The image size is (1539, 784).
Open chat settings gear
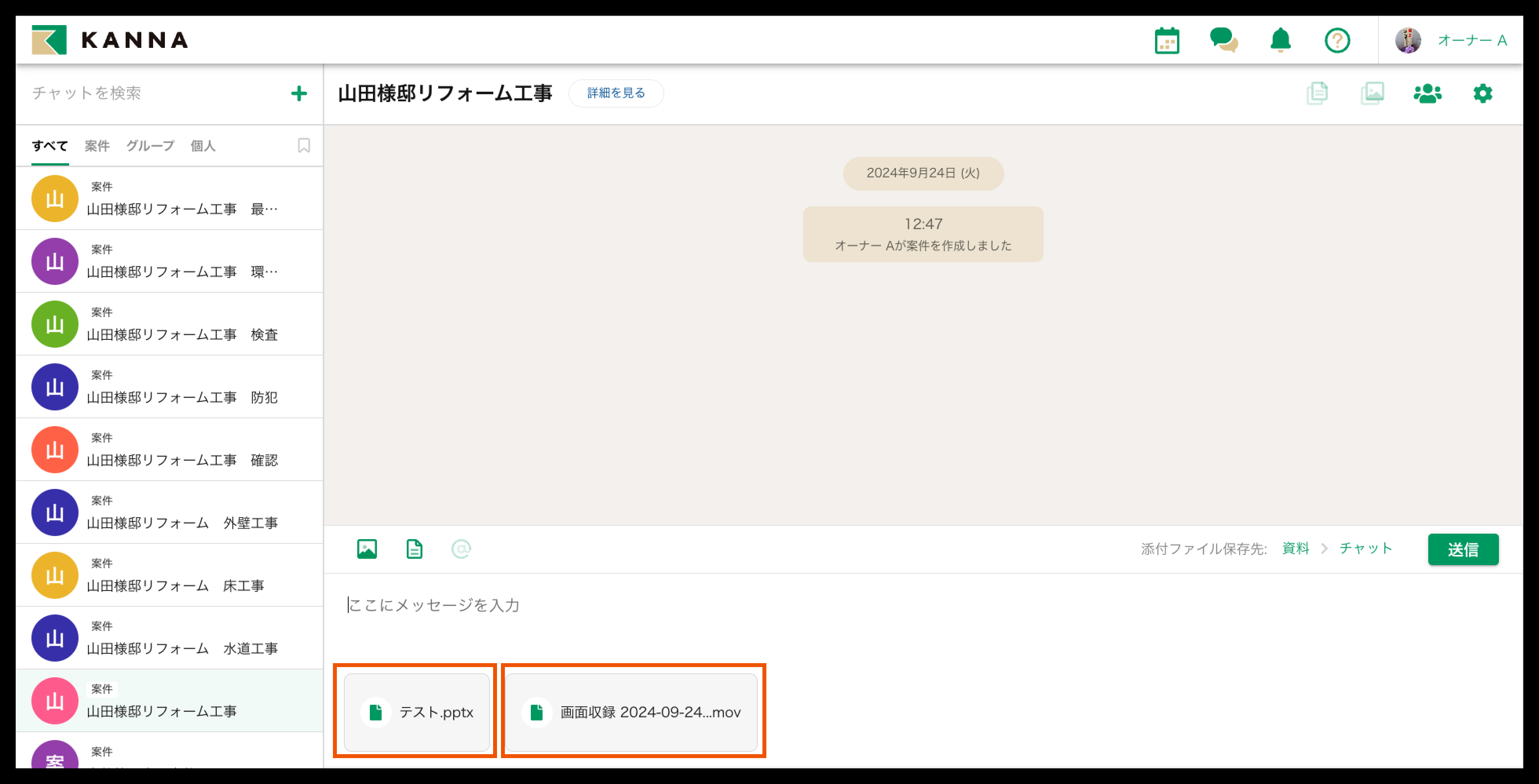(1482, 94)
